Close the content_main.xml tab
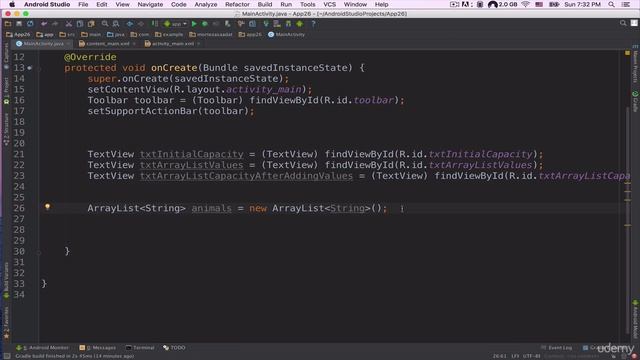 (134, 44)
